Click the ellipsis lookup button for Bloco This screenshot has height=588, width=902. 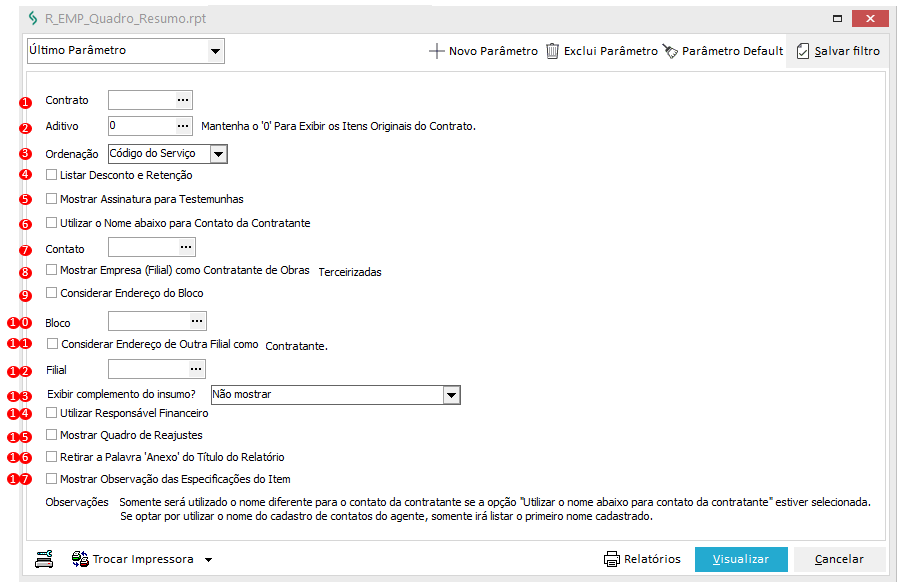coord(197,321)
